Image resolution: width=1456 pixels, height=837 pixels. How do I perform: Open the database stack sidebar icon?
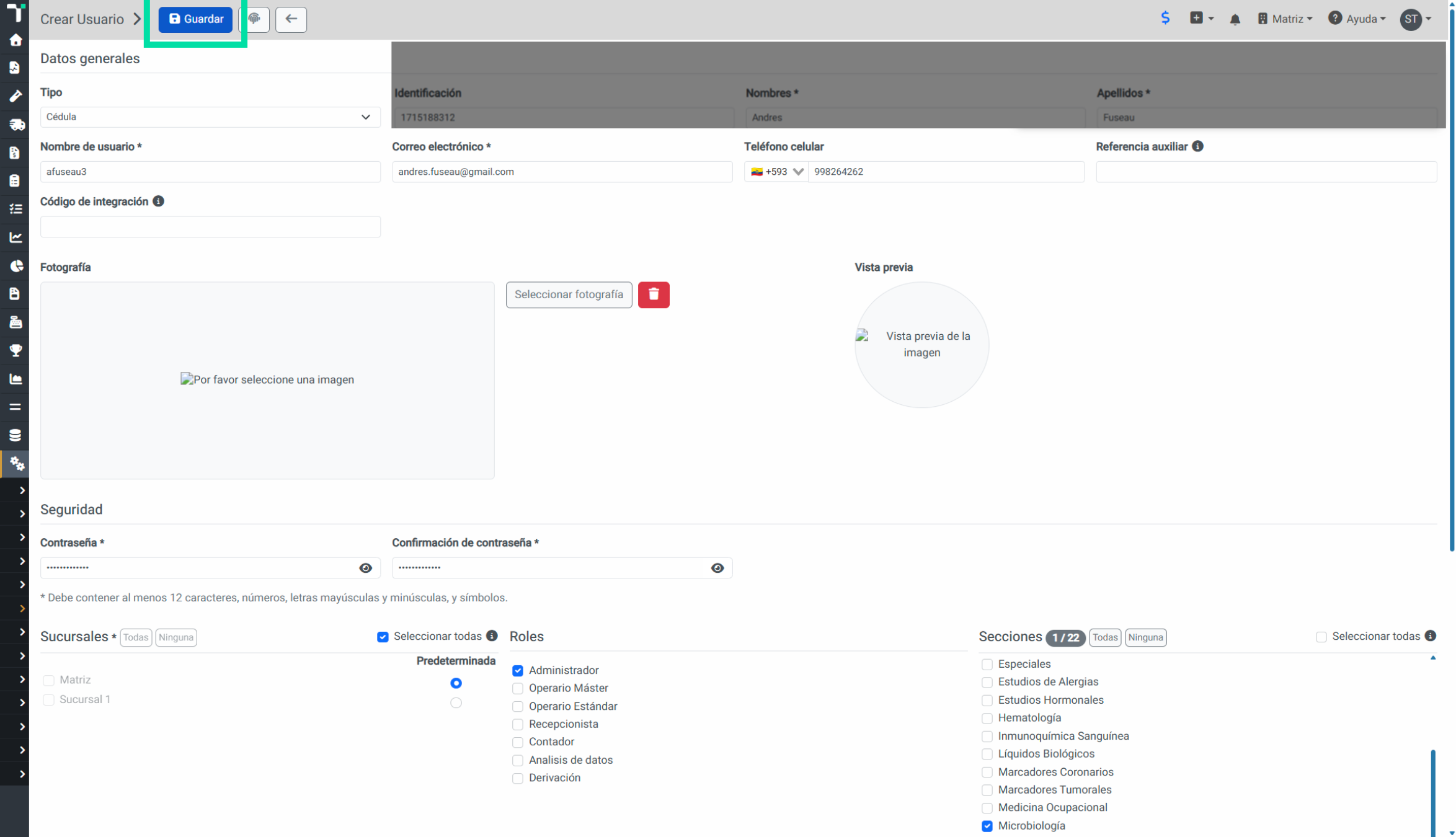[16, 435]
